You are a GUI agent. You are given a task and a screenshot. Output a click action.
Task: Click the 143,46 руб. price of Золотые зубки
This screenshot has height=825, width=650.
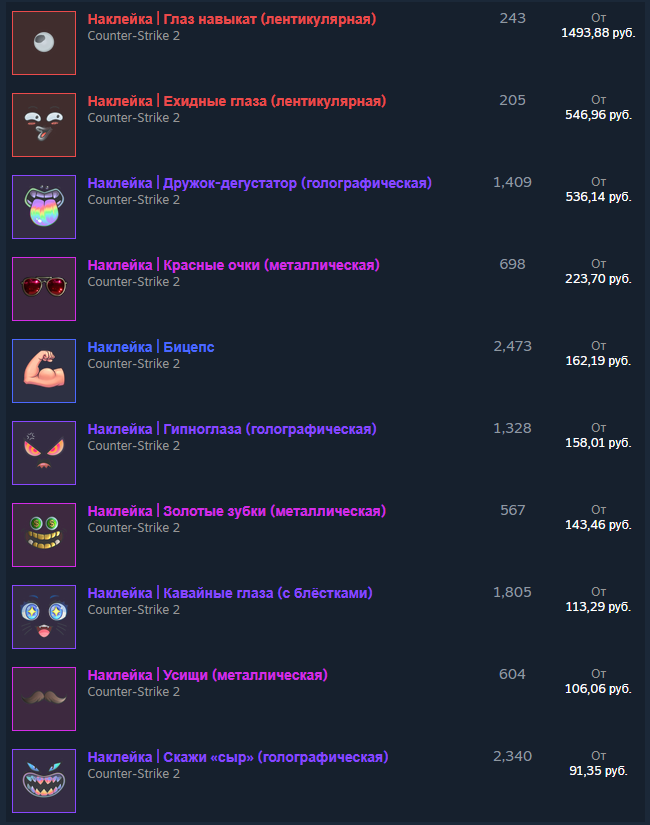click(x=598, y=525)
